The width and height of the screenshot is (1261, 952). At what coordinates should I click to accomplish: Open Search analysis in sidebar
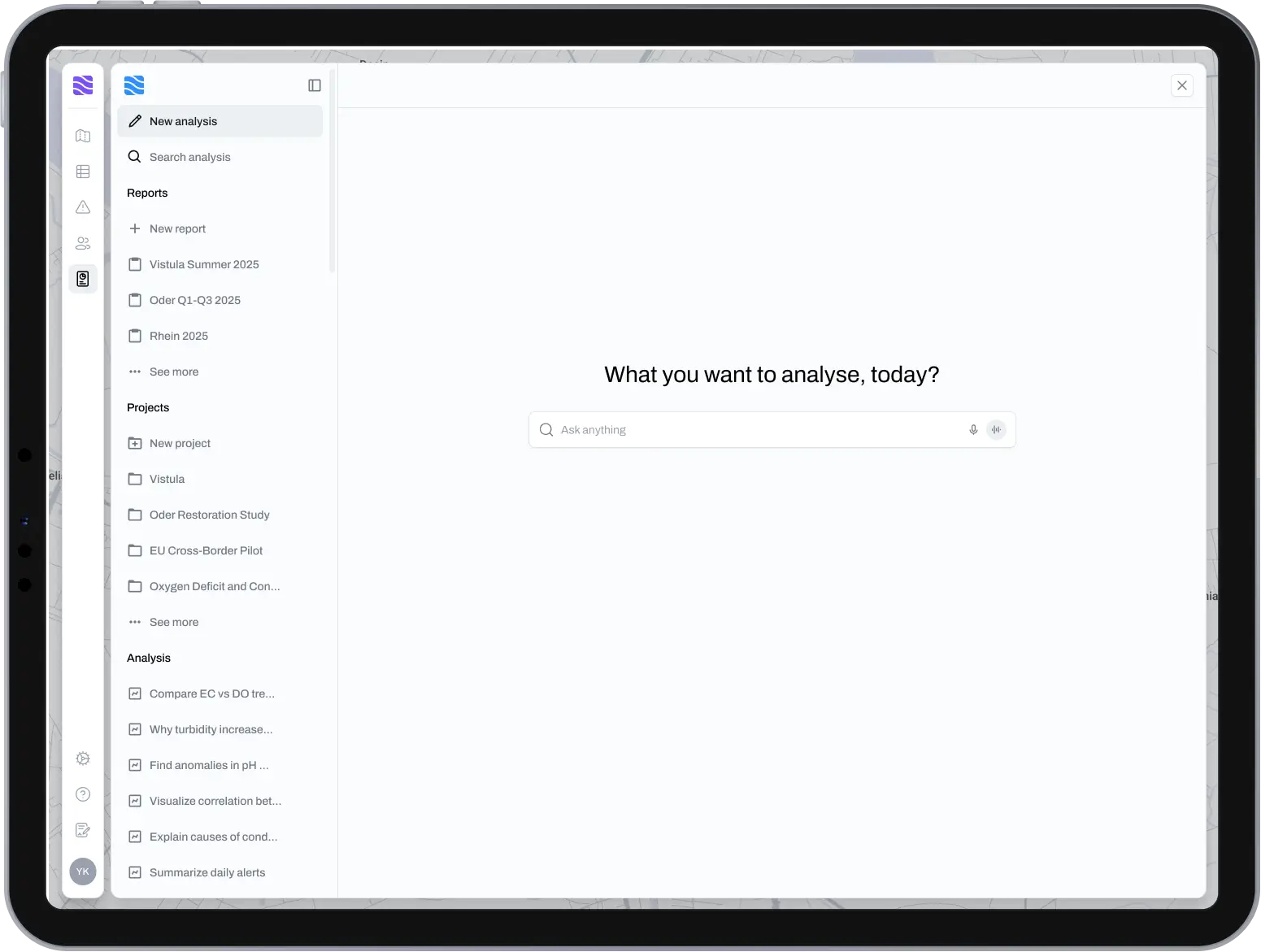coord(189,157)
